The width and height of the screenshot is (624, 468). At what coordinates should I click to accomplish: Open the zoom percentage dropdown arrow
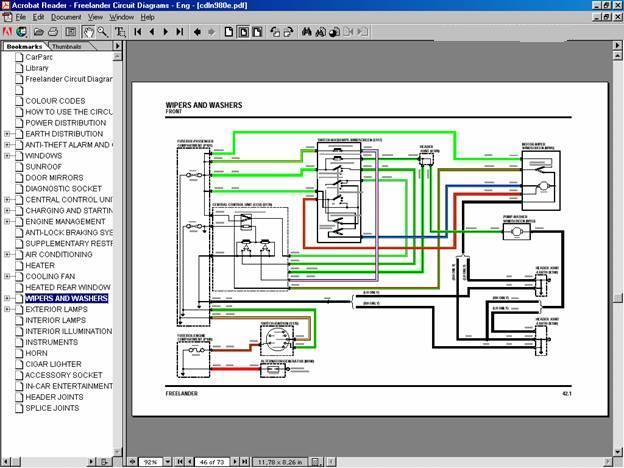point(168,462)
